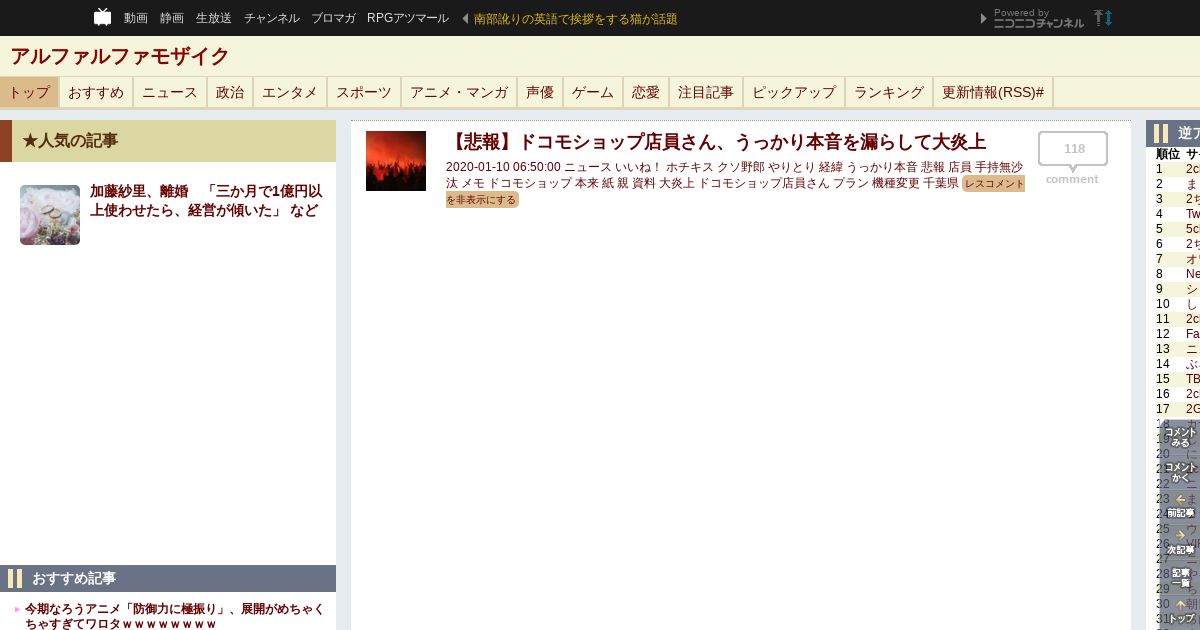Click the プラン tag
Image resolution: width=1200 pixels, height=630 pixels.
tap(851, 183)
